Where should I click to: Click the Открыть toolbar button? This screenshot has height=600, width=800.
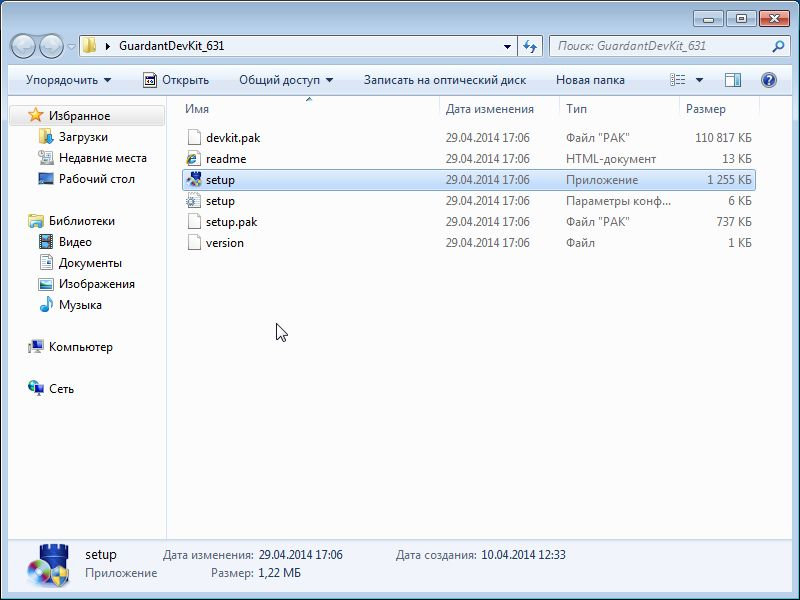(x=176, y=80)
